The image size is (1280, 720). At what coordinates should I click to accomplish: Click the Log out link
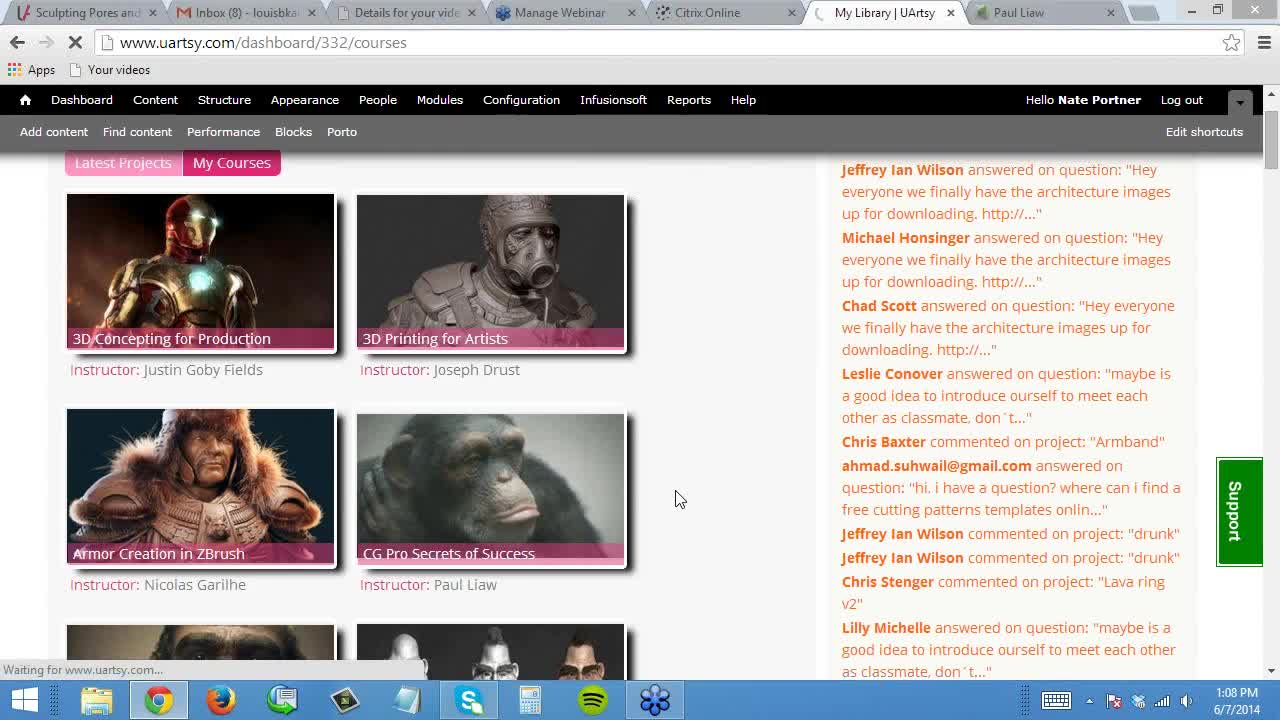coord(1182,100)
